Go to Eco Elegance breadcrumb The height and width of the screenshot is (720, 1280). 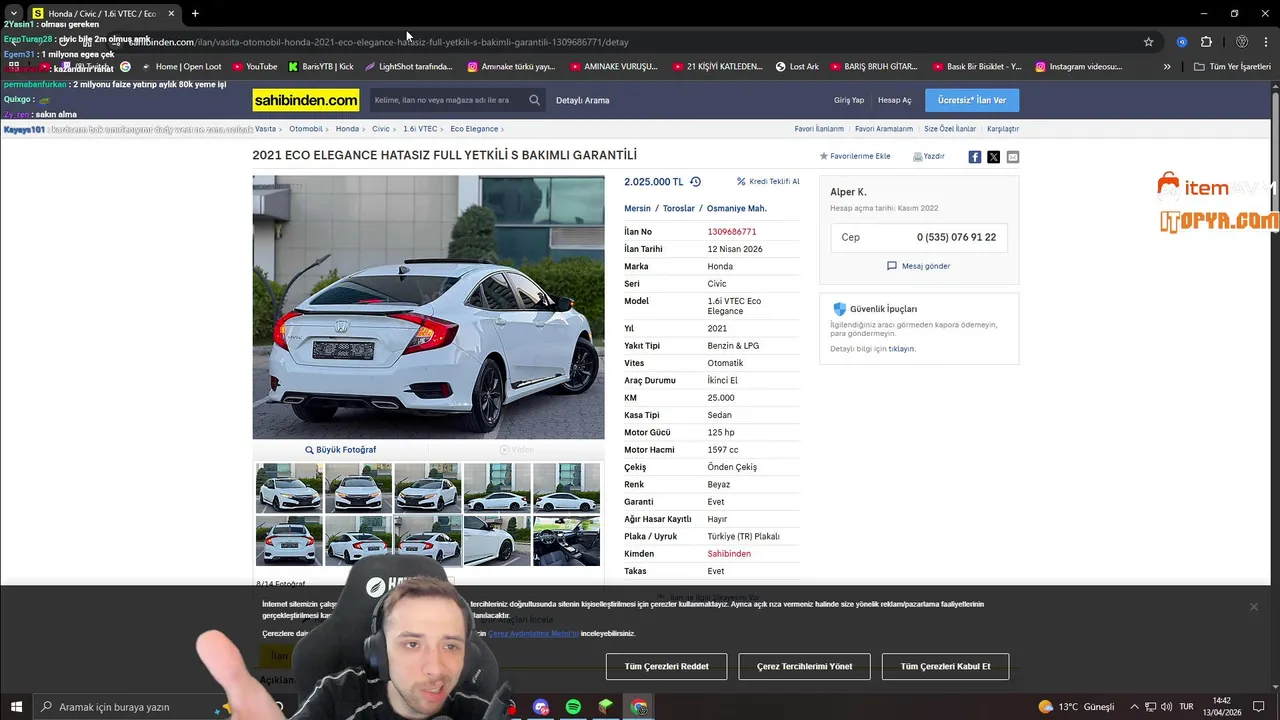[474, 129]
